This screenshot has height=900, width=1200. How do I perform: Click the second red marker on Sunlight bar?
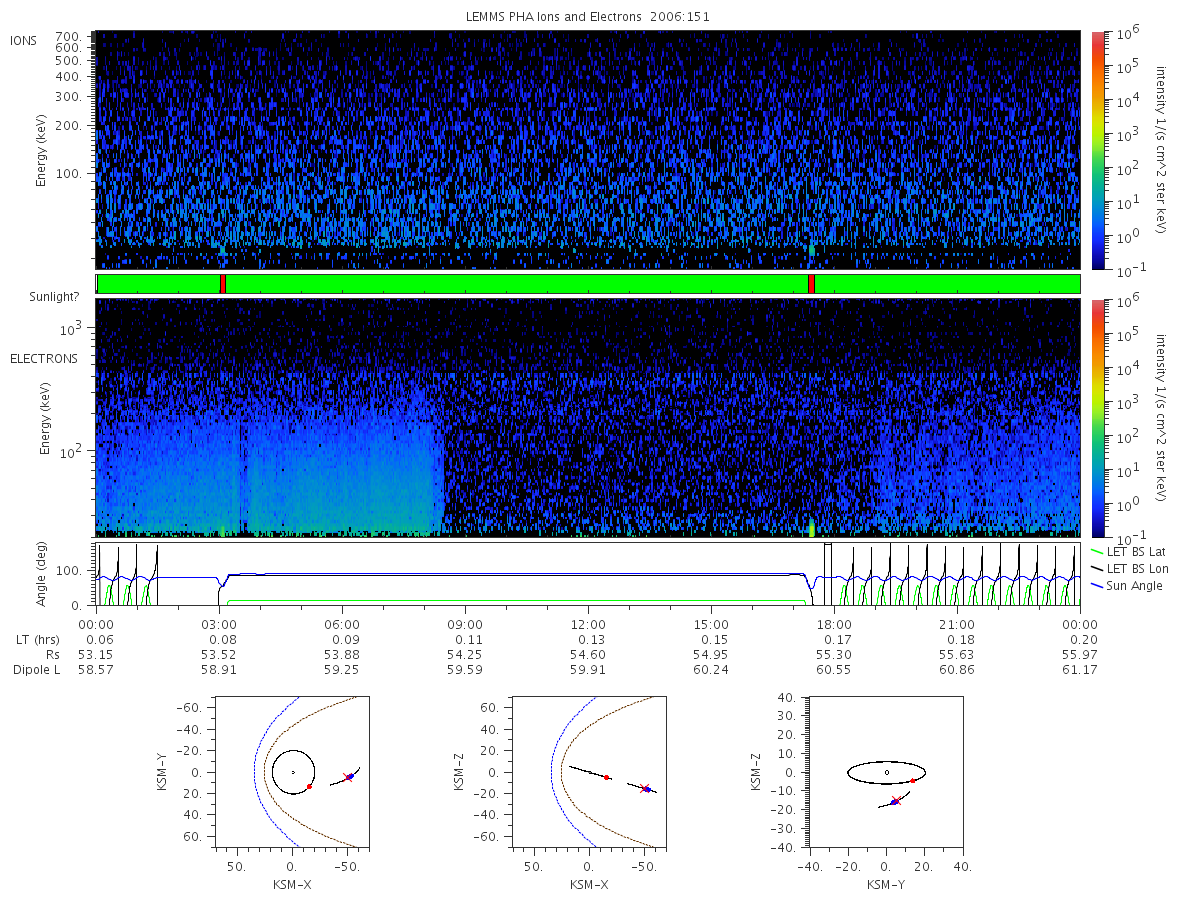[x=811, y=284]
